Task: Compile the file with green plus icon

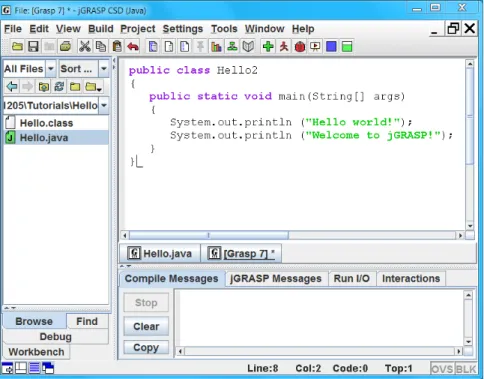Action: click(x=268, y=46)
